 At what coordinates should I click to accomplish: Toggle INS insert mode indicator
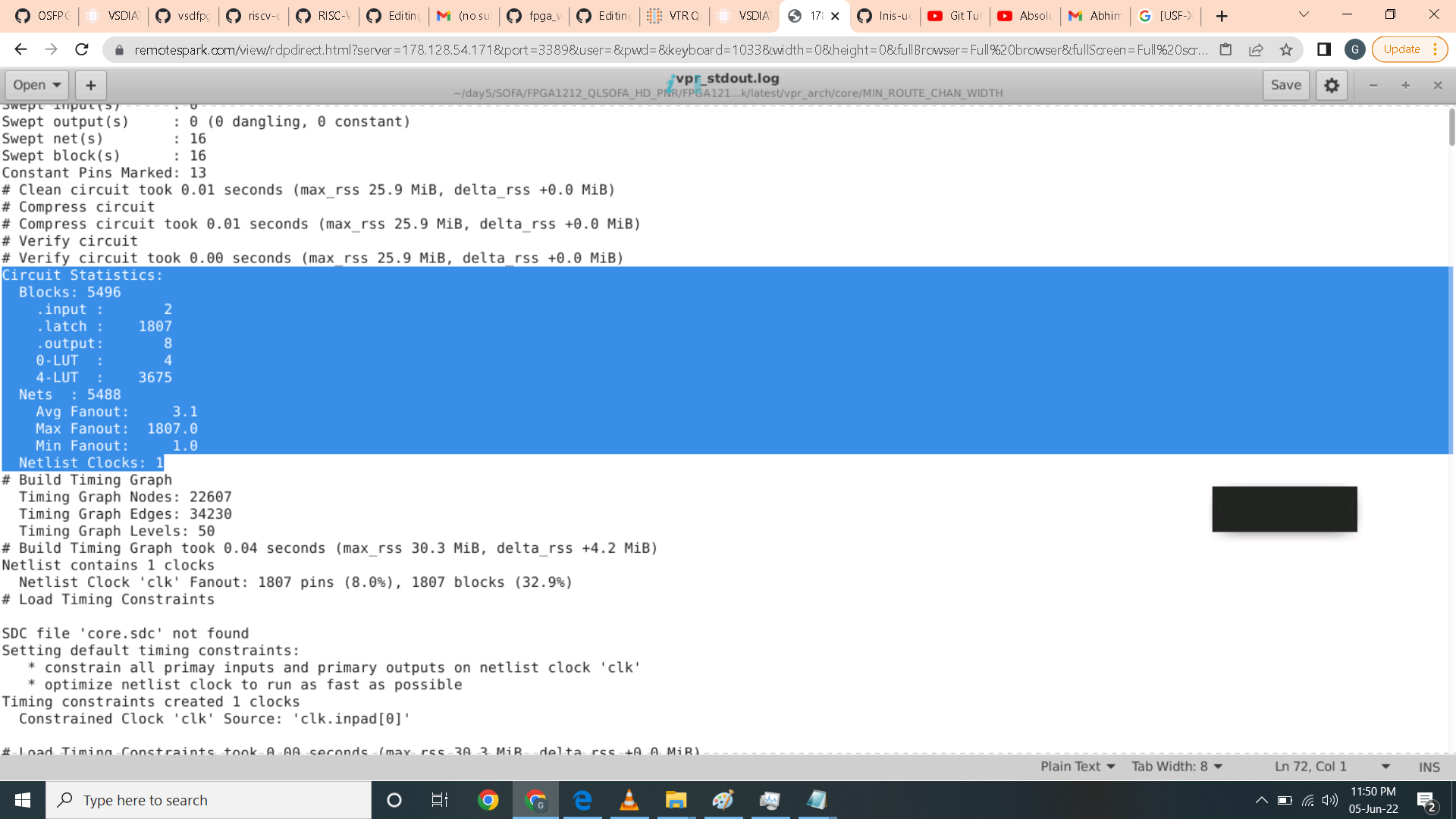[x=1429, y=767]
